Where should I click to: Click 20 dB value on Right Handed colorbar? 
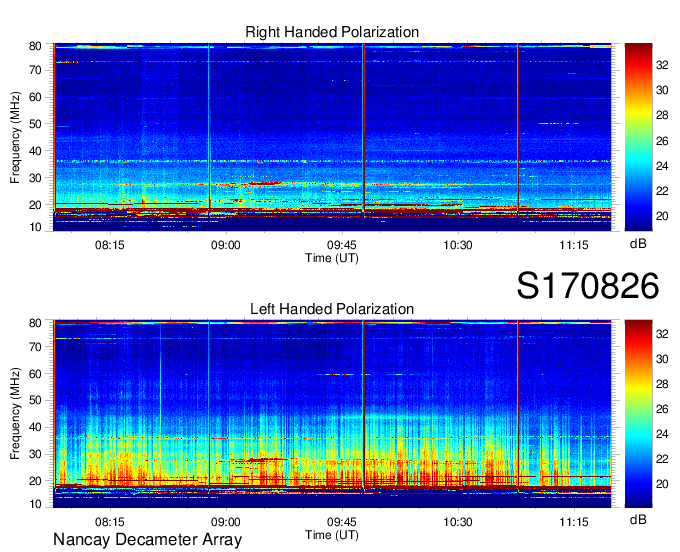[x=662, y=216]
